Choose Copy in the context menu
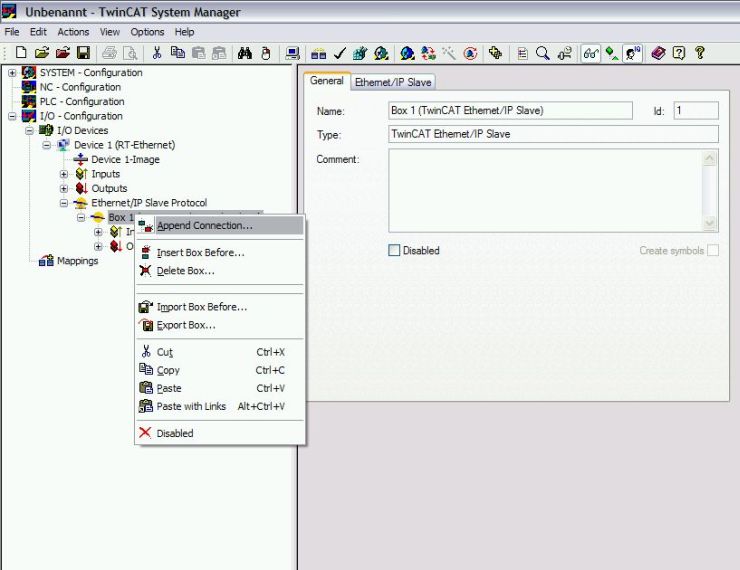 point(220,370)
